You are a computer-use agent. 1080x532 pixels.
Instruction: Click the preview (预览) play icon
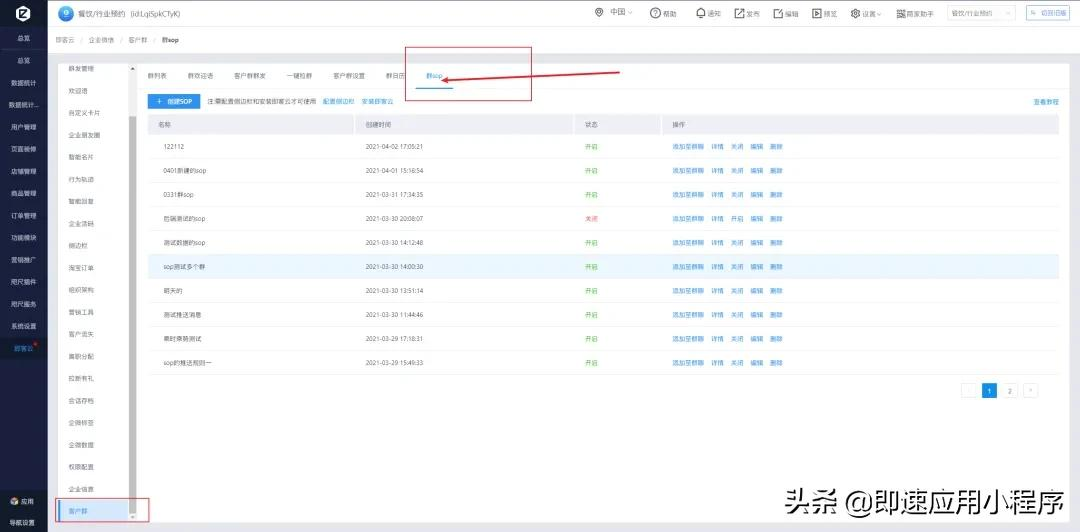817,13
